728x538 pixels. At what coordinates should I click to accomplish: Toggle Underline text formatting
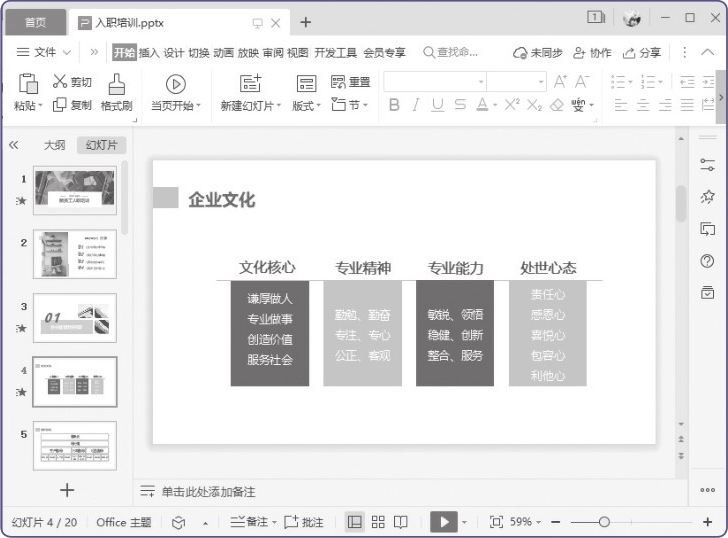click(x=437, y=105)
